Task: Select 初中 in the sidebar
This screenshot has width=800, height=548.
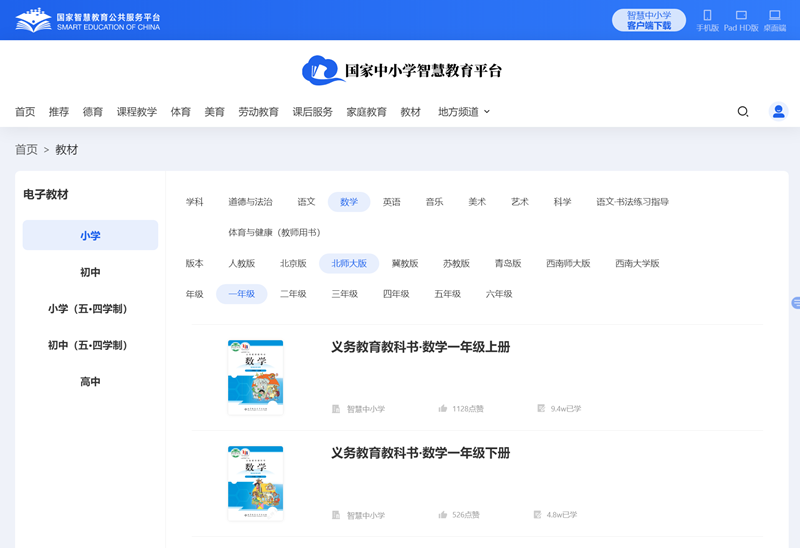Action: click(90, 272)
